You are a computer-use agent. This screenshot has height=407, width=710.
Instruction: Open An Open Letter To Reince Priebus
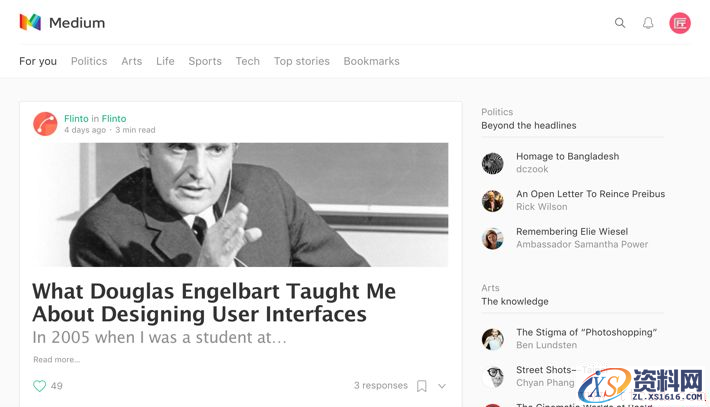point(590,194)
